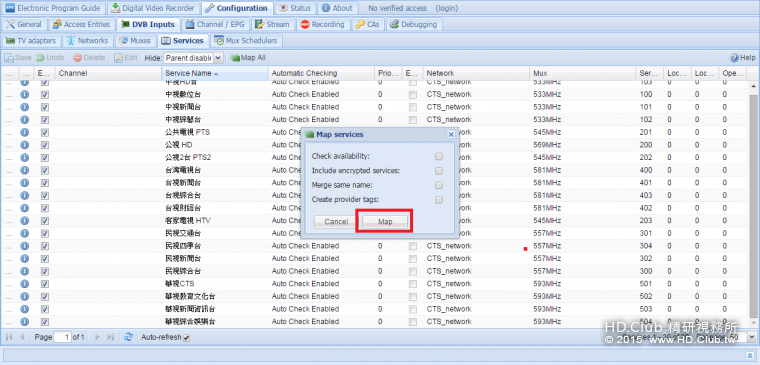Click the Undo toolbar button
This screenshot has width=760, height=365.
(50, 58)
